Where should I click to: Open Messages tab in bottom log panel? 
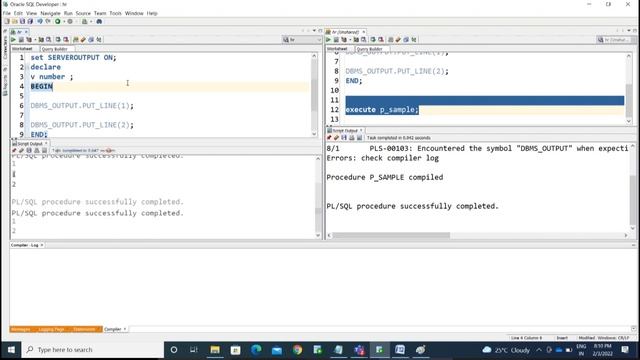pos(20,329)
